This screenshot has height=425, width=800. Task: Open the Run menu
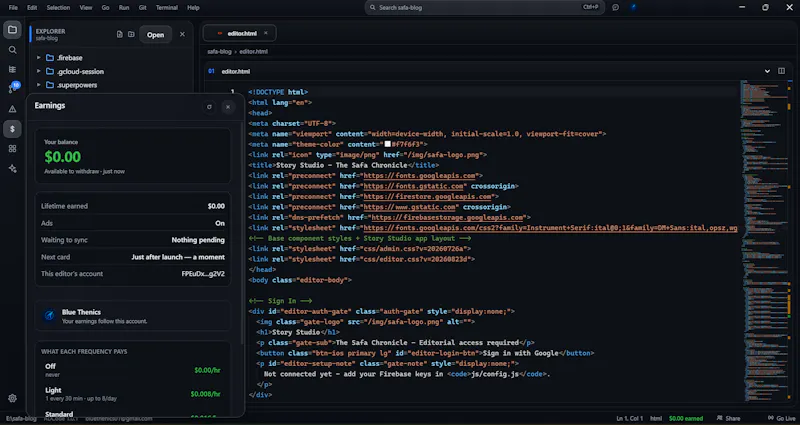click(124, 8)
